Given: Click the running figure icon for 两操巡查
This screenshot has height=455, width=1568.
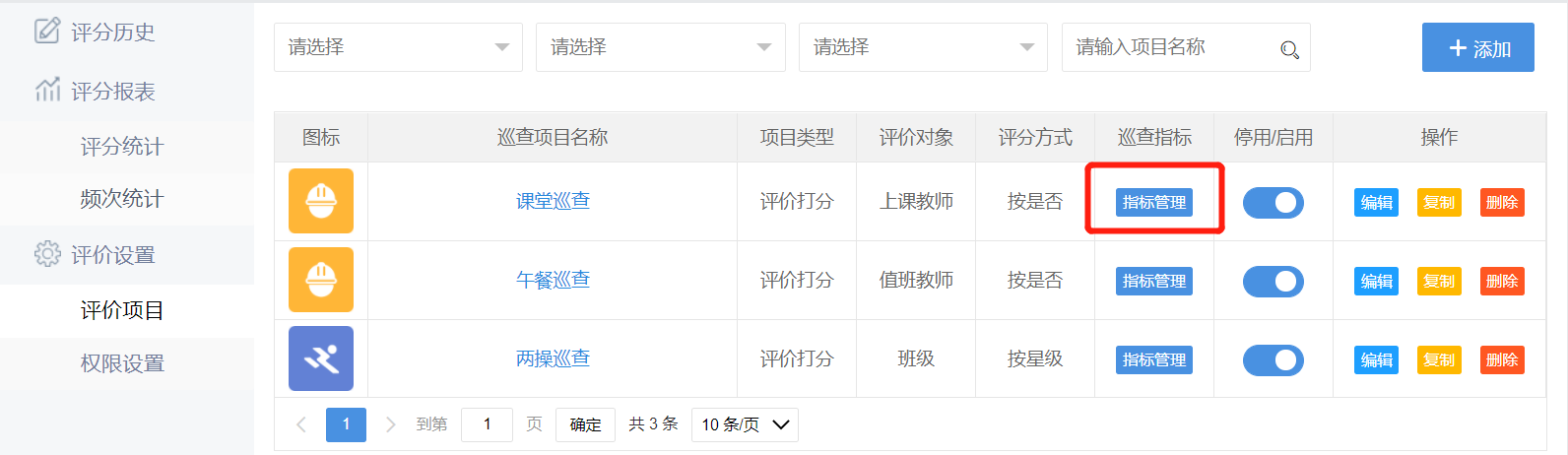Looking at the screenshot, I should click(320, 358).
